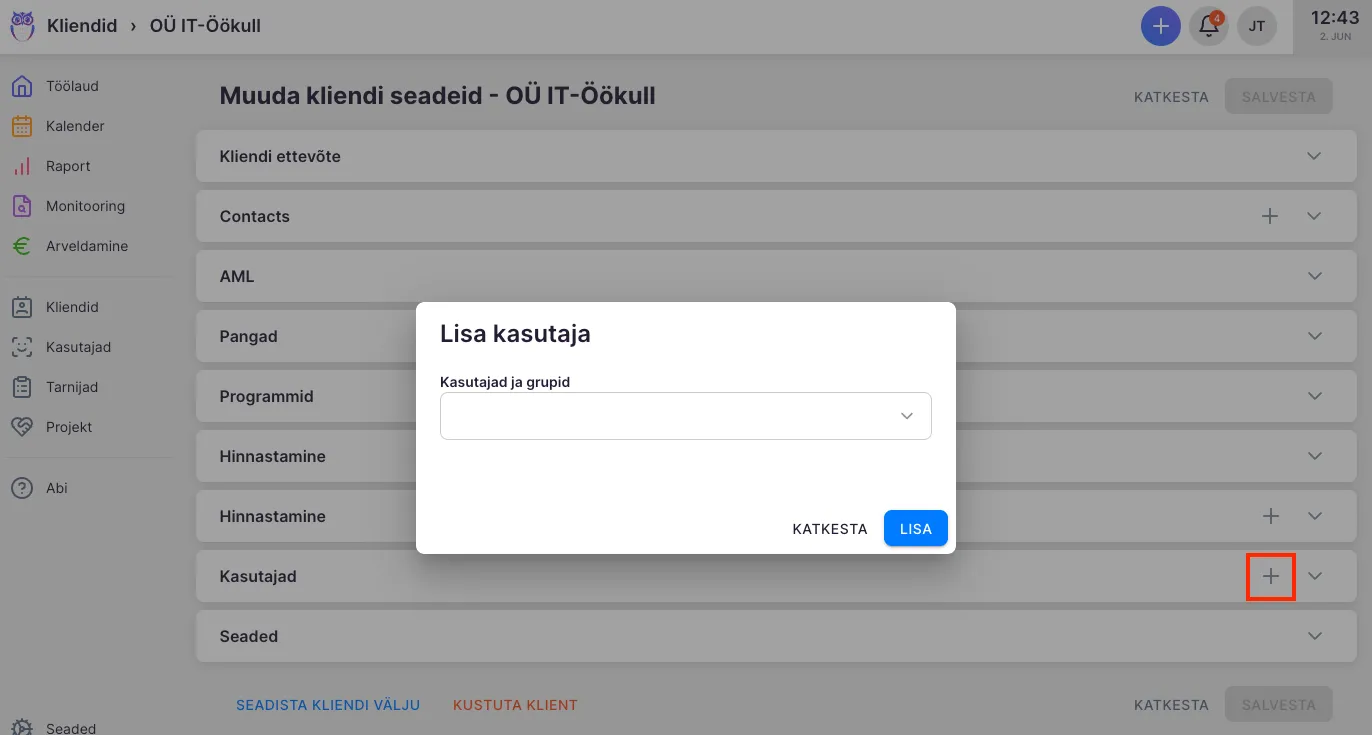Click KATKESTA in the dialog
The height and width of the screenshot is (735, 1372).
coord(829,529)
